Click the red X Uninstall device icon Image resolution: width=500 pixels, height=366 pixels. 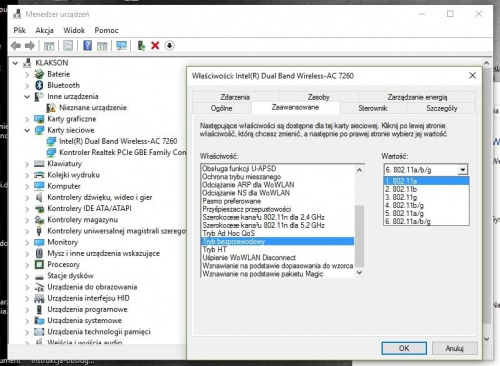tap(155, 46)
